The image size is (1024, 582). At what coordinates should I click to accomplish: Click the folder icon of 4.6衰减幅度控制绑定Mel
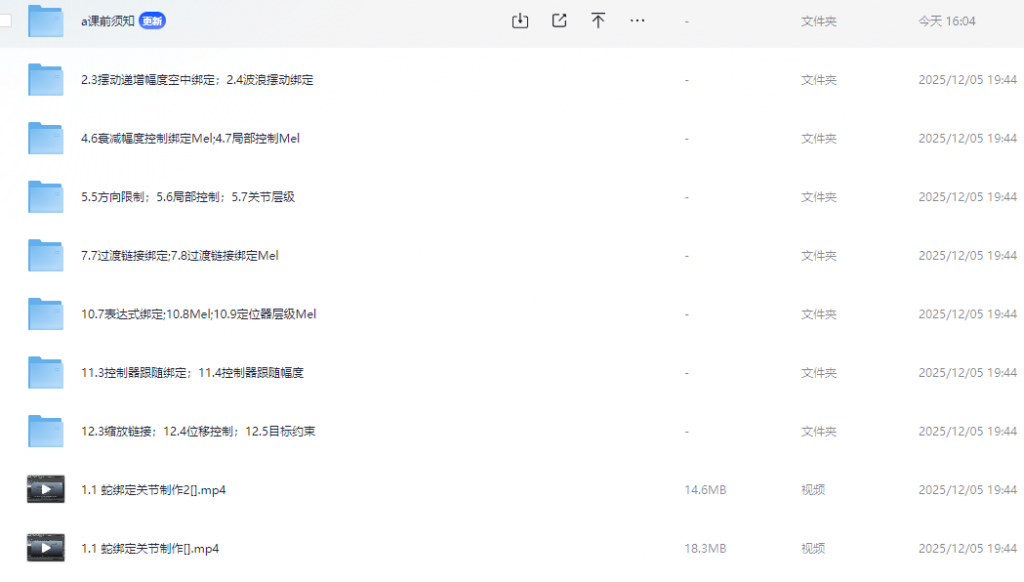[44, 138]
